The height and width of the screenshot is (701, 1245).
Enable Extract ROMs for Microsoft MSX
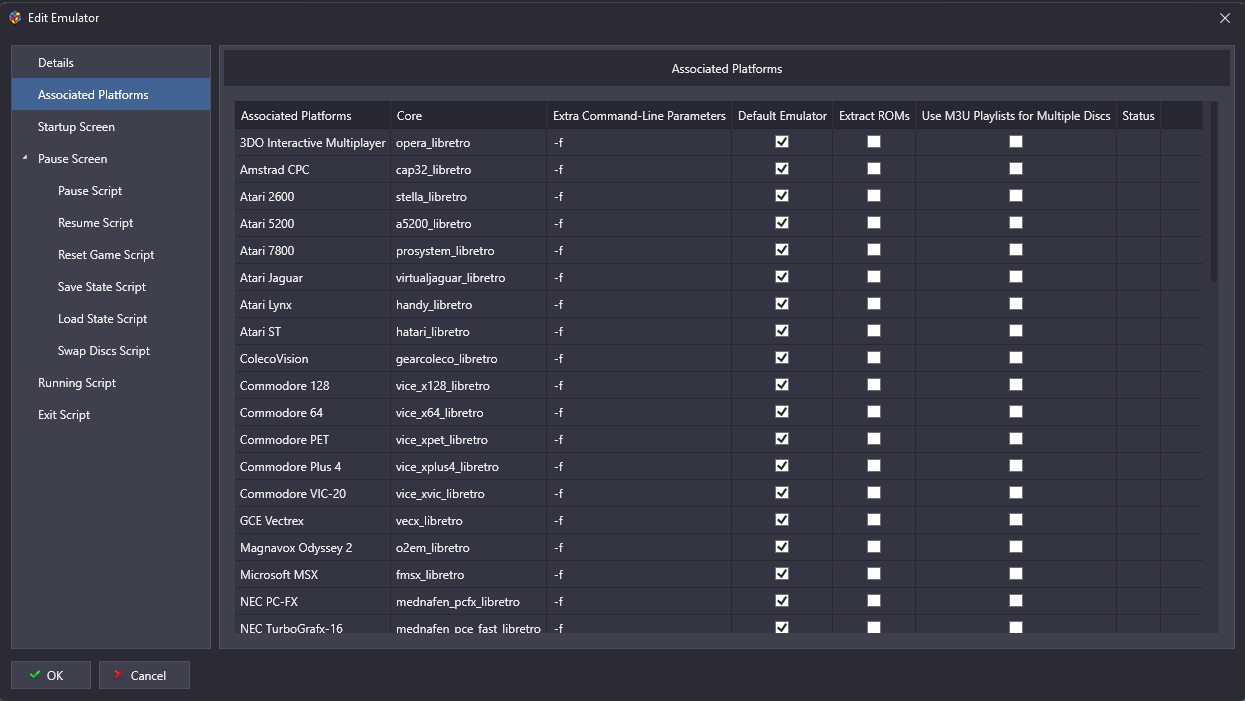coord(874,574)
